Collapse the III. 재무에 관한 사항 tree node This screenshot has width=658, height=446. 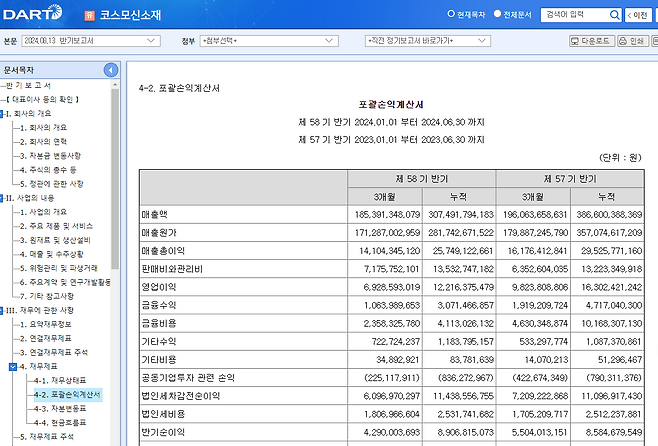point(2,310)
